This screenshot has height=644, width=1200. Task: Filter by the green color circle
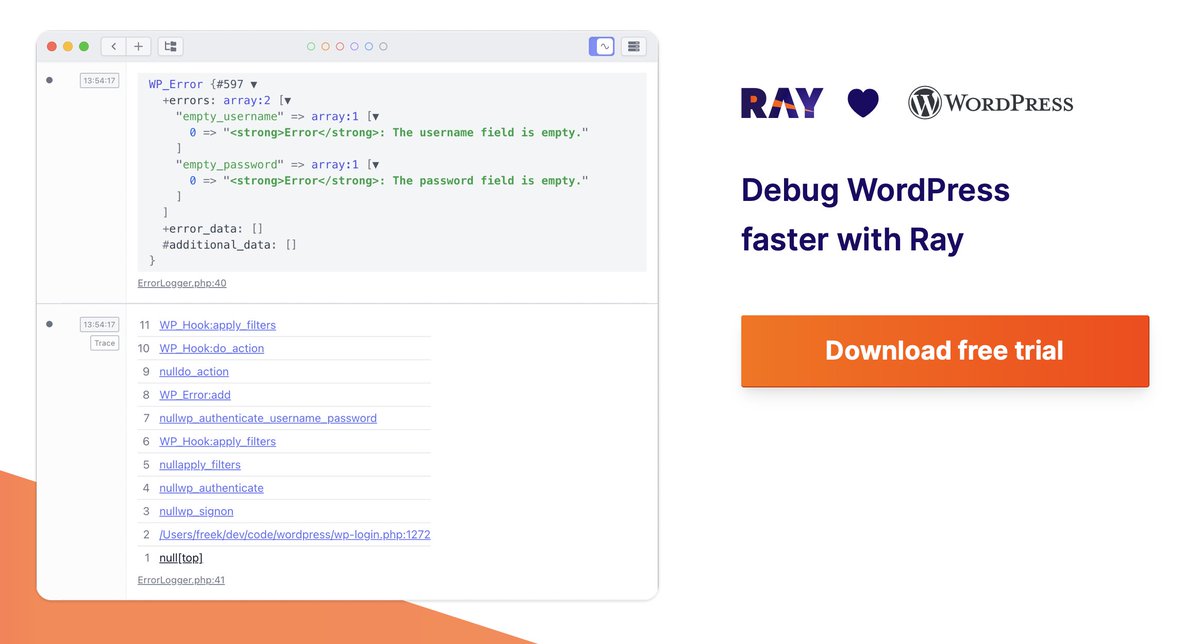311,46
